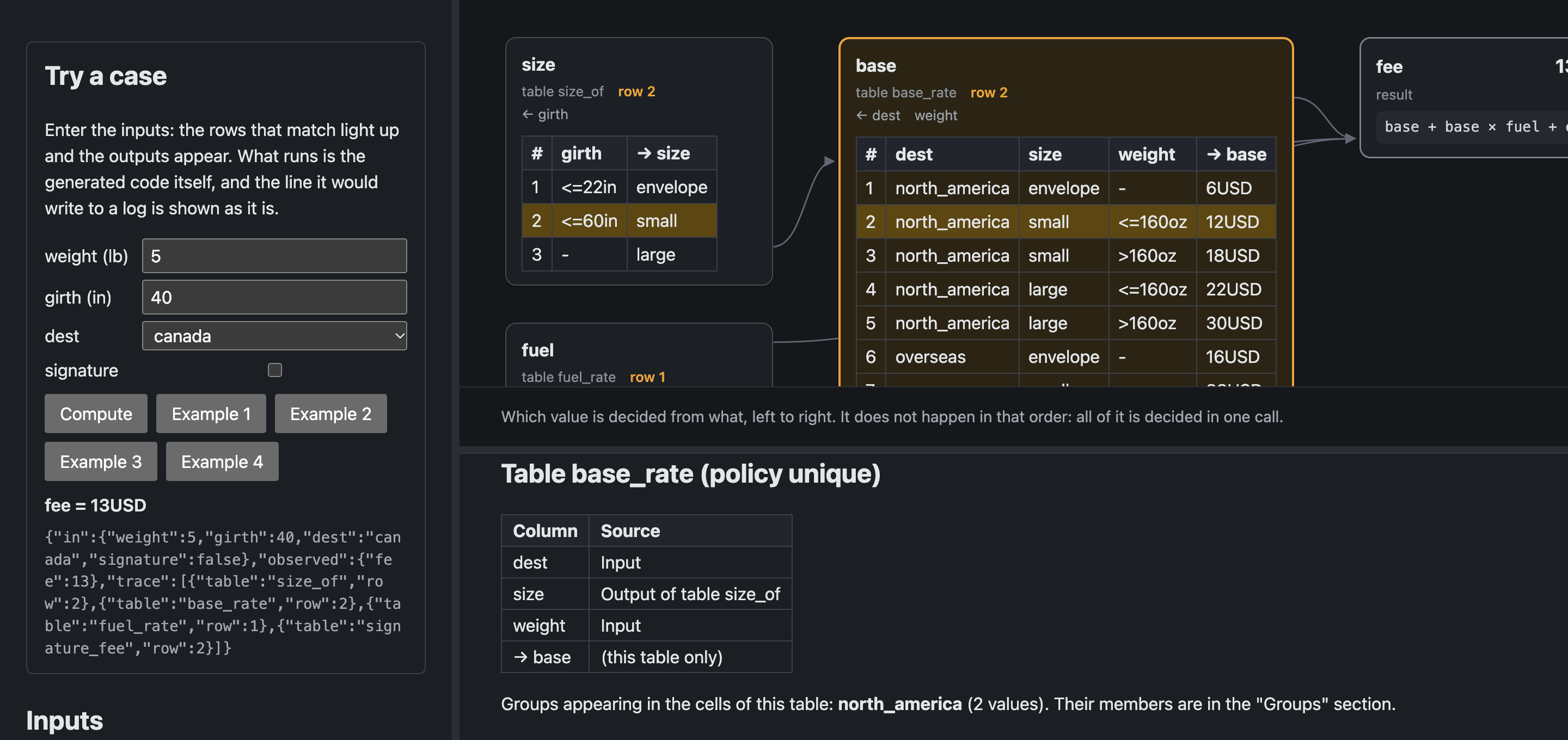Click the 12USD base cell
Viewport: 1568px width, 740px height.
(1236, 221)
